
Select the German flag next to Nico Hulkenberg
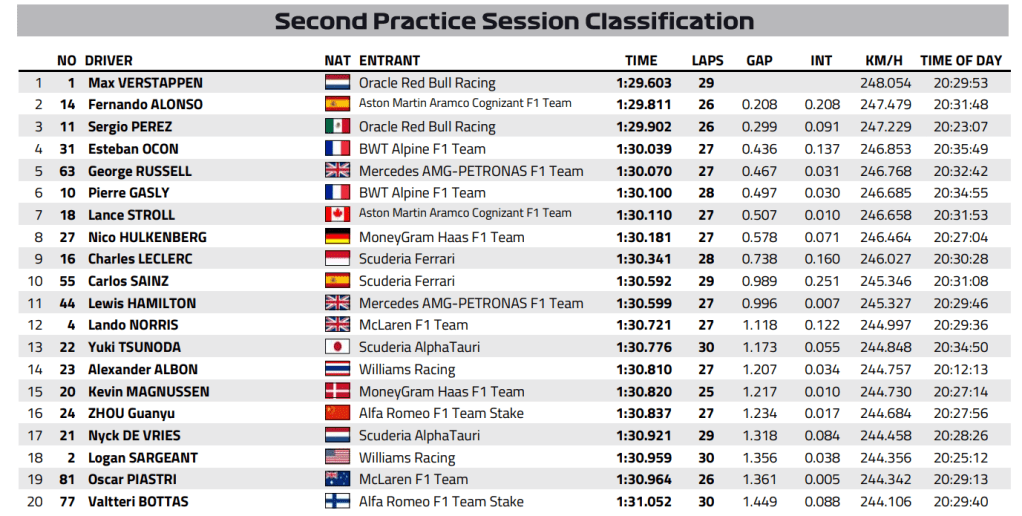337,237
